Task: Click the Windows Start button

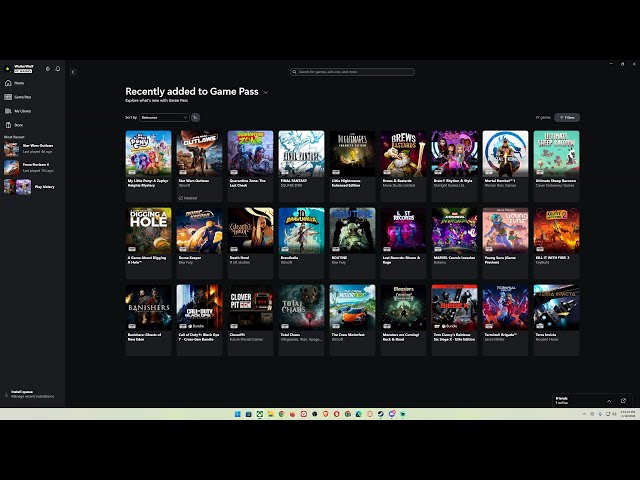Action: tap(238, 414)
